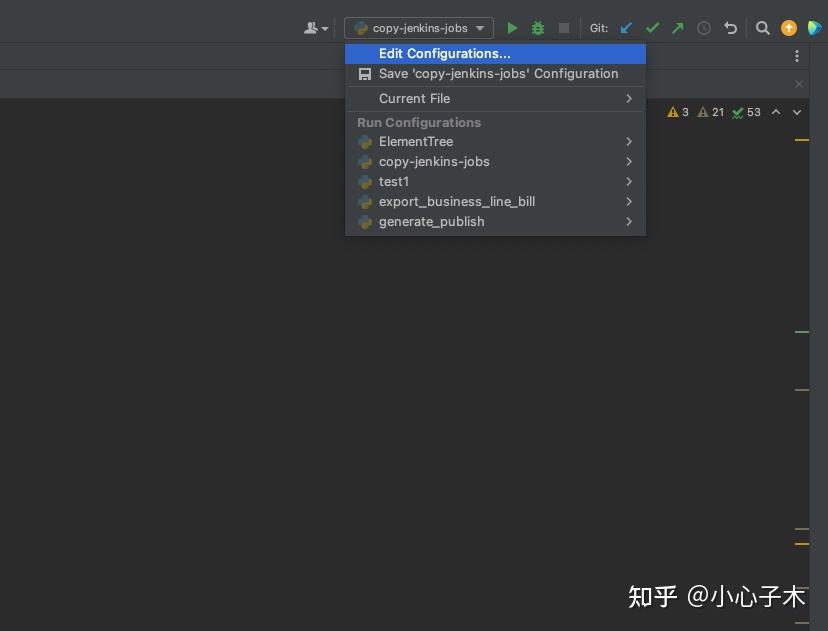This screenshot has width=828, height=631.
Task: Click the 21 weak warnings indicator
Action: [x=711, y=112]
